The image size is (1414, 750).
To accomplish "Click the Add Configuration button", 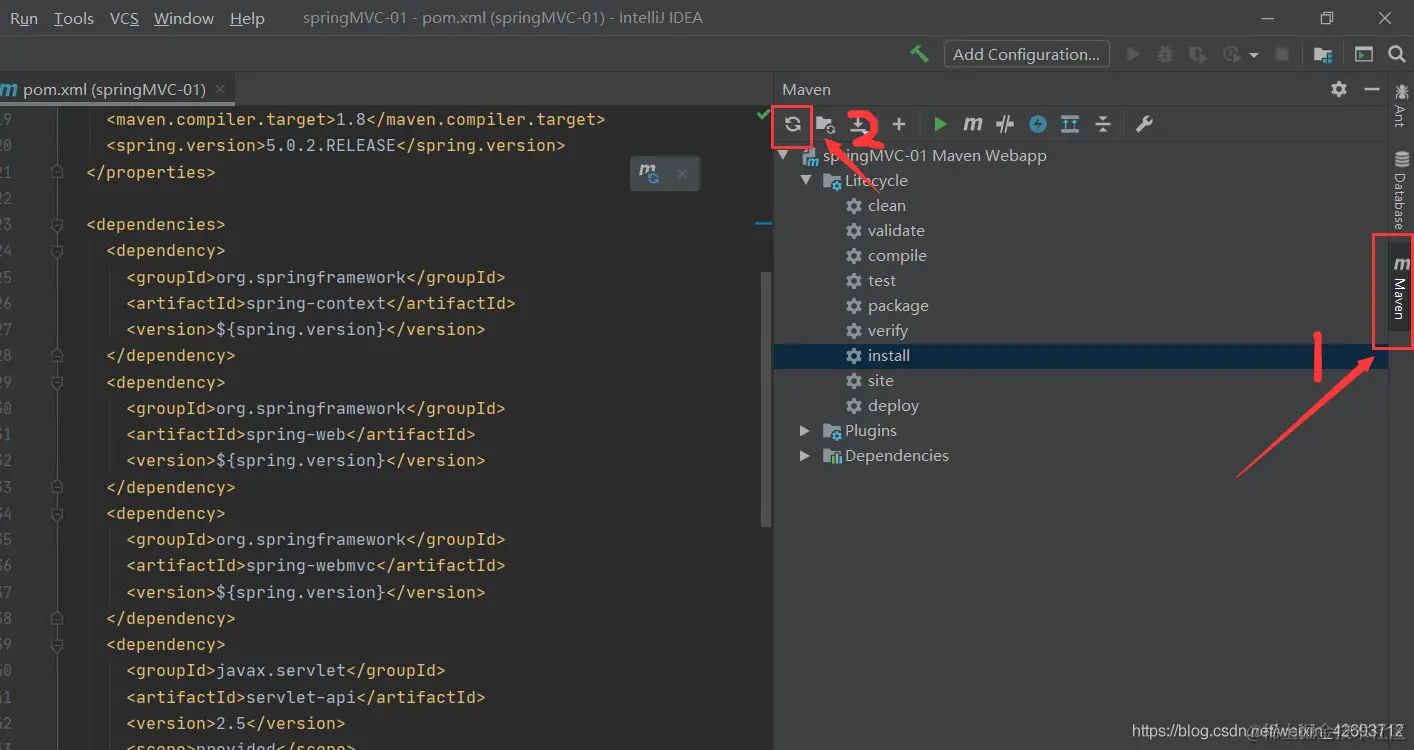I will (x=1027, y=54).
